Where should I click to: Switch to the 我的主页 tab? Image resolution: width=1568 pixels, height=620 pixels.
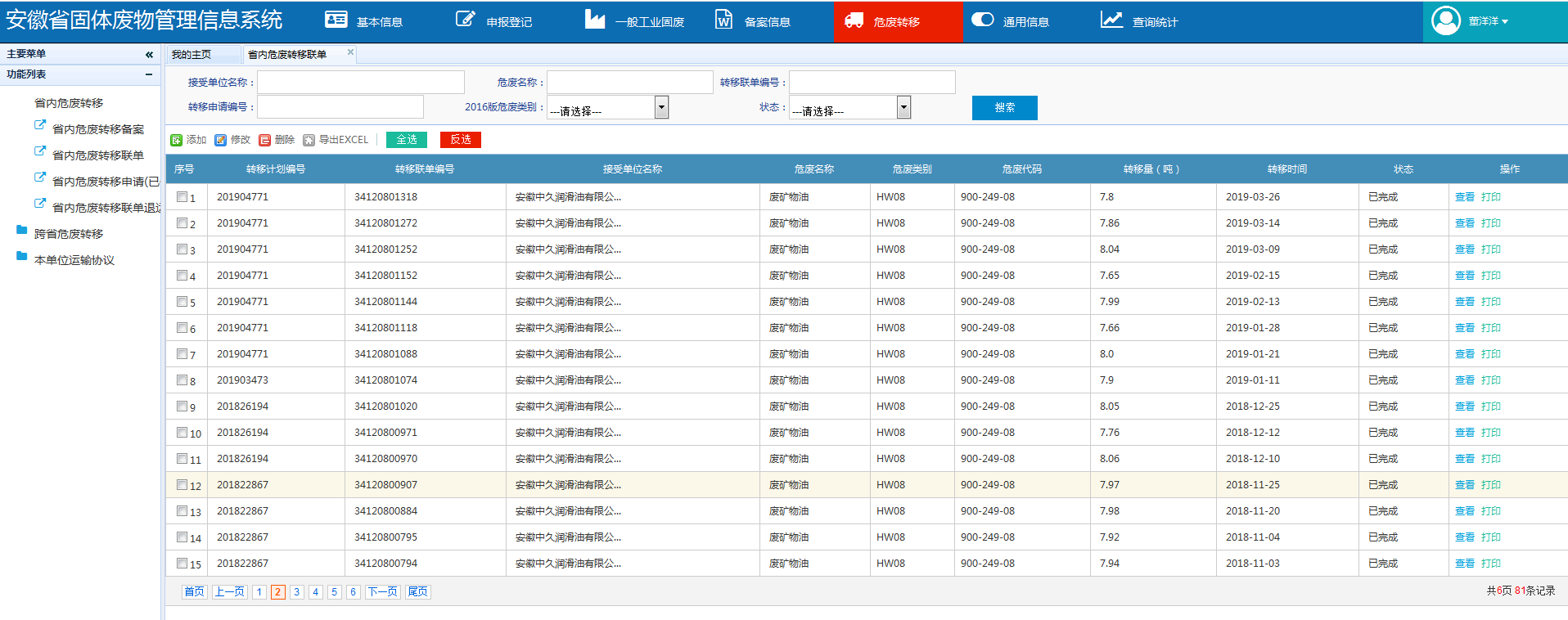tap(191, 55)
